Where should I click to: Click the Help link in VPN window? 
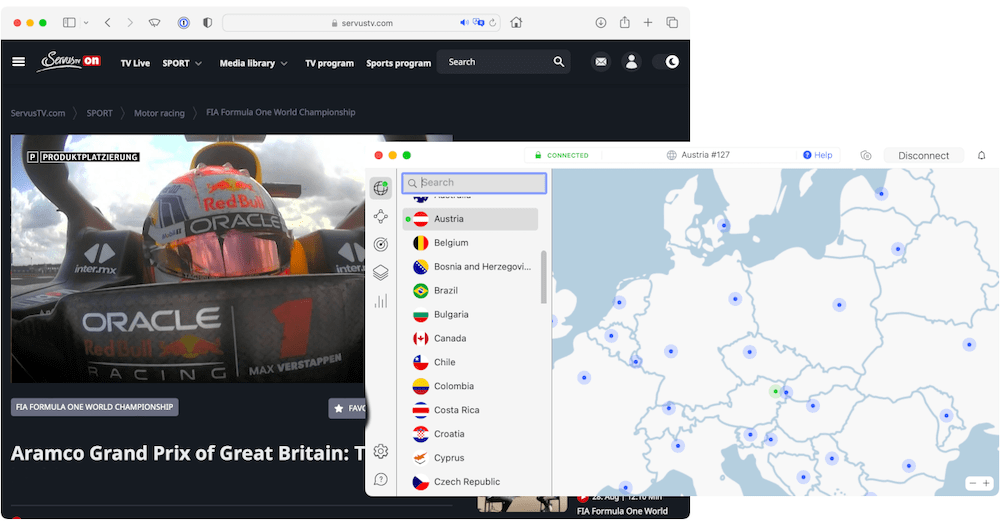[x=818, y=155]
